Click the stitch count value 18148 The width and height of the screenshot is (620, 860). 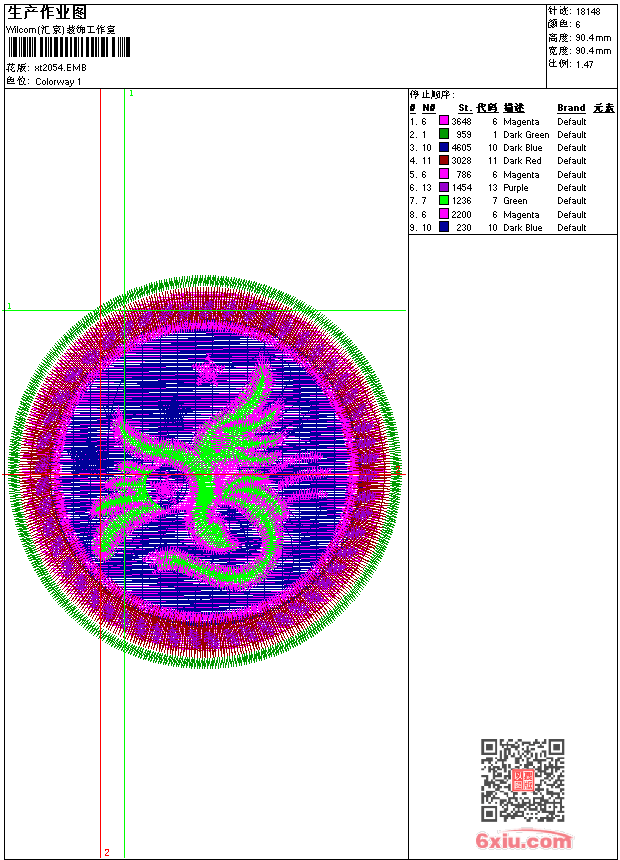[x=588, y=12]
